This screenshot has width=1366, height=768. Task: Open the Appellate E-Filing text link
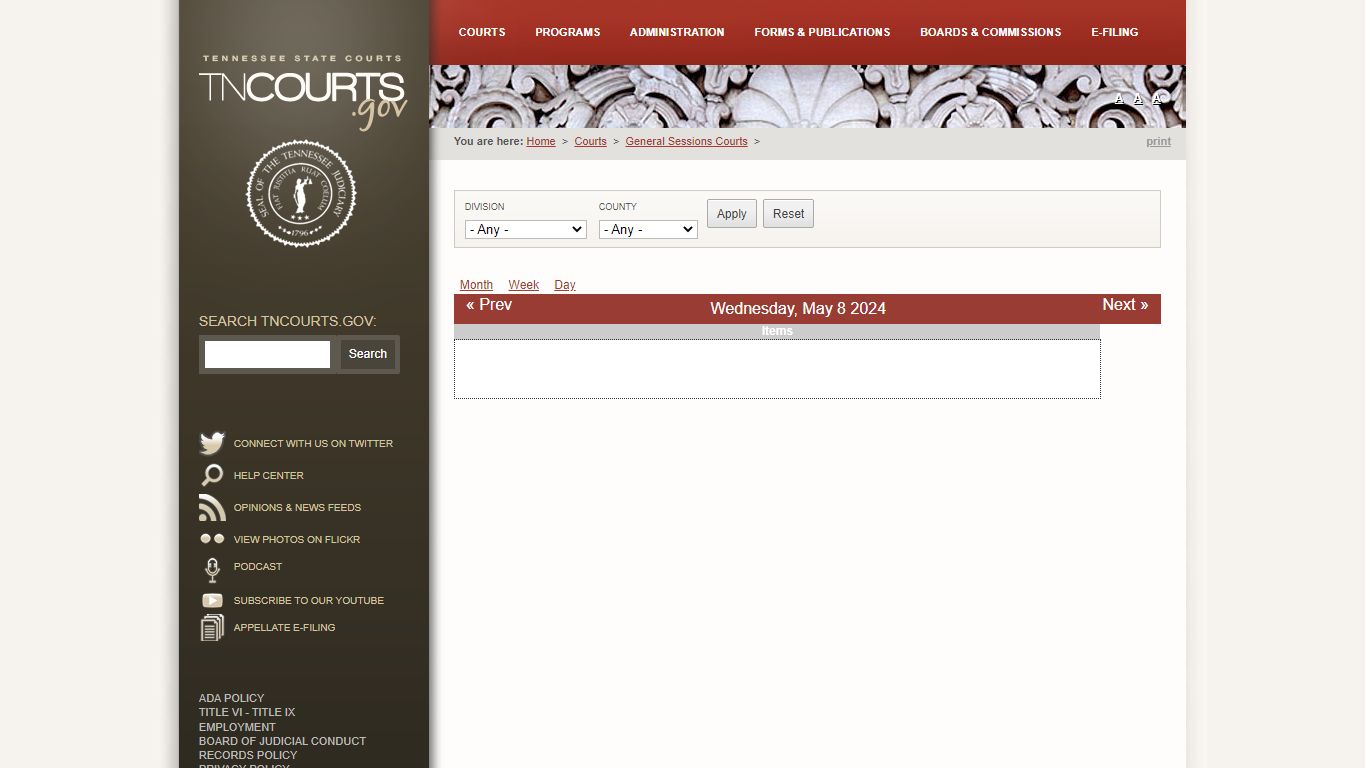click(x=285, y=628)
